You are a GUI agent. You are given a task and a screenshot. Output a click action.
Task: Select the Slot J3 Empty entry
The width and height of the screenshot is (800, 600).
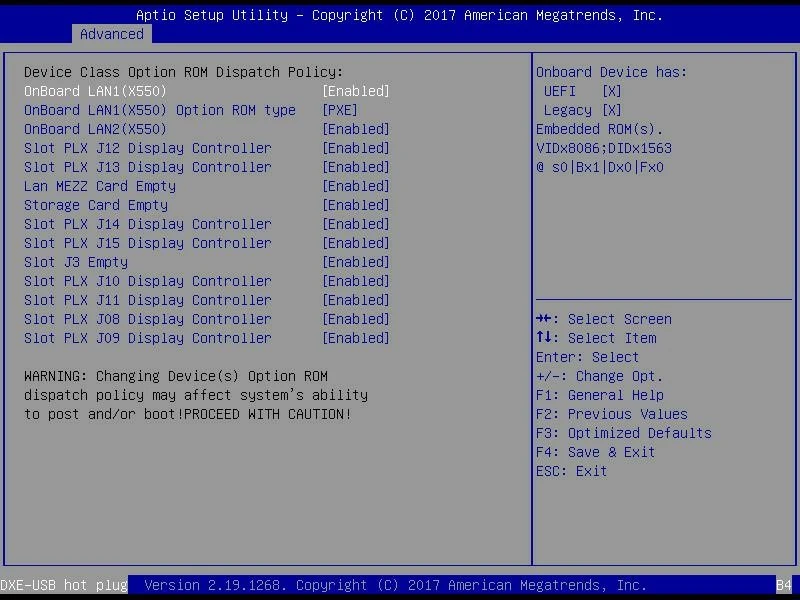[x=75, y=262]
